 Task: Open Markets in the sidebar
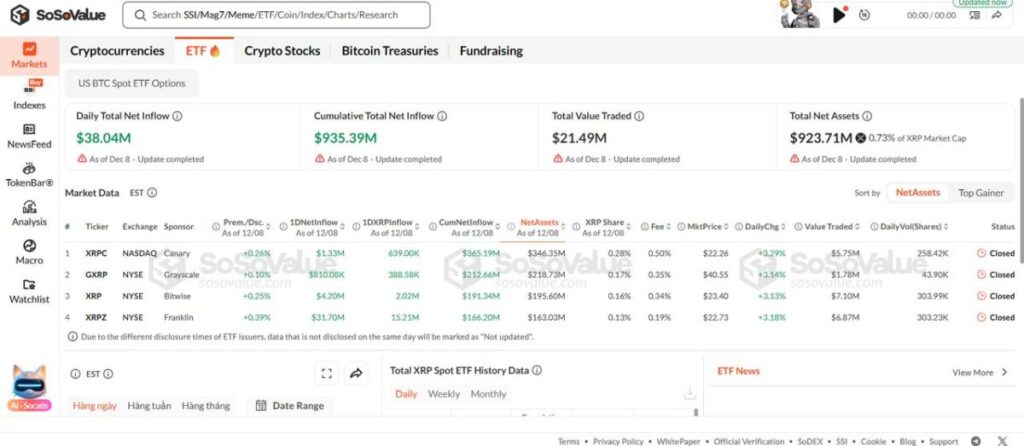coord(29,56)
